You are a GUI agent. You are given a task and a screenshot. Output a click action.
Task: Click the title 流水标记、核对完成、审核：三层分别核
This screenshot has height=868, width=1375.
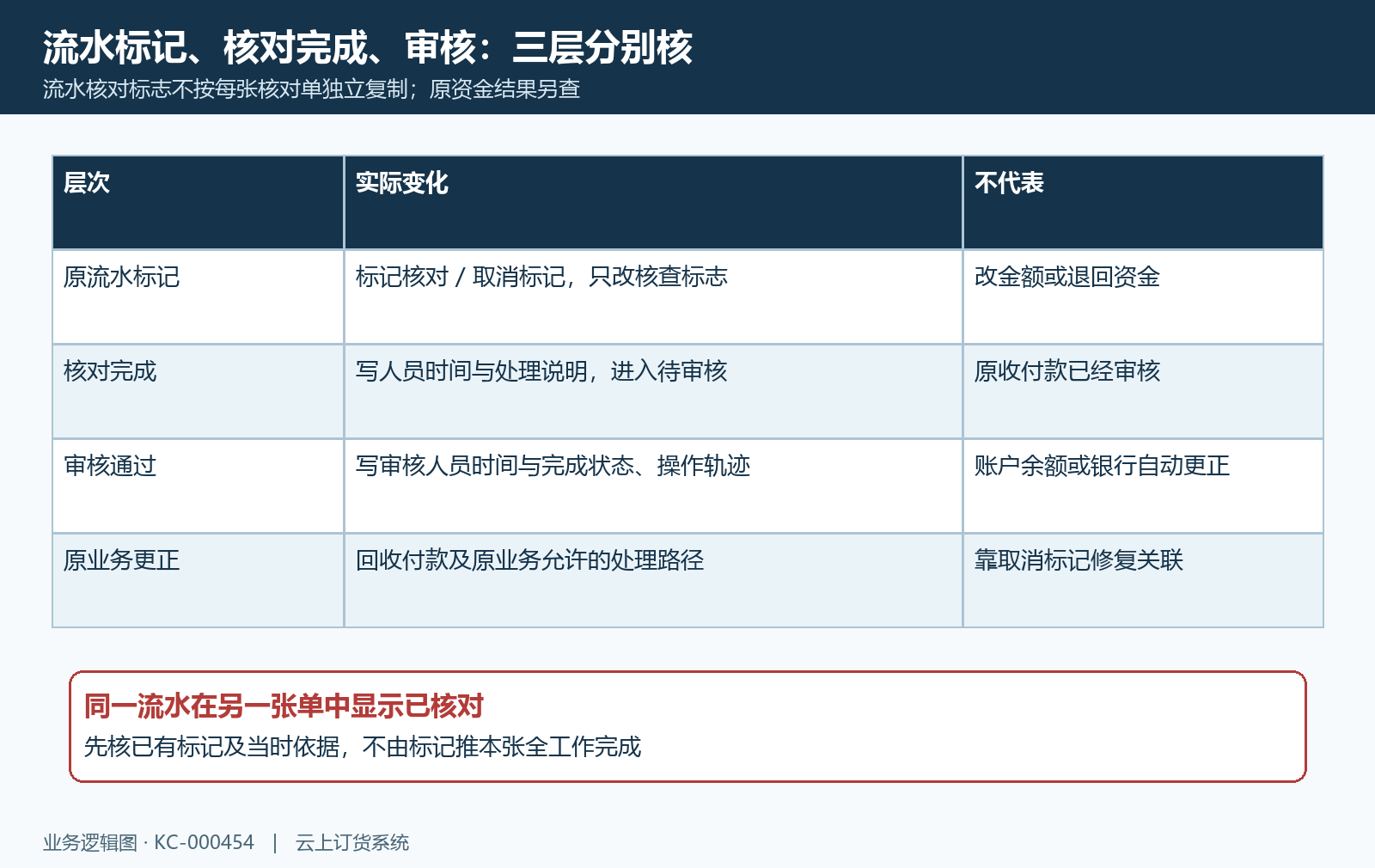[x=368, y=47]
